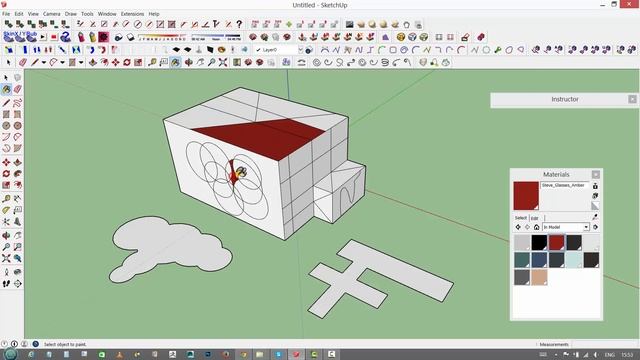Go to In Model home in Materials
Image resolution: width=640 pixels, height=360 pixels.
point(536,227)
